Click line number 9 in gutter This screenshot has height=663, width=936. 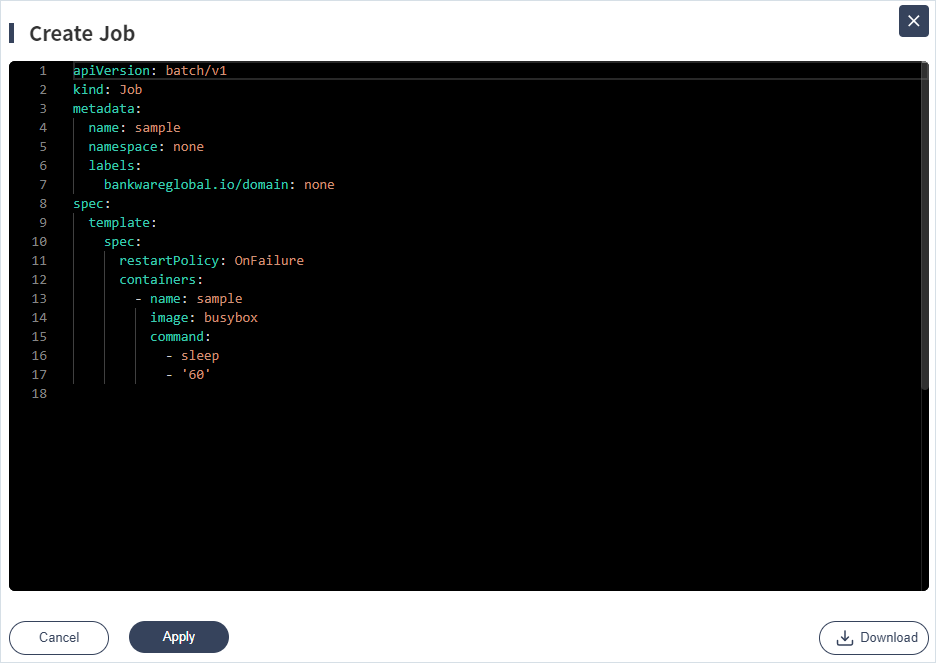[x=43, y=223]
